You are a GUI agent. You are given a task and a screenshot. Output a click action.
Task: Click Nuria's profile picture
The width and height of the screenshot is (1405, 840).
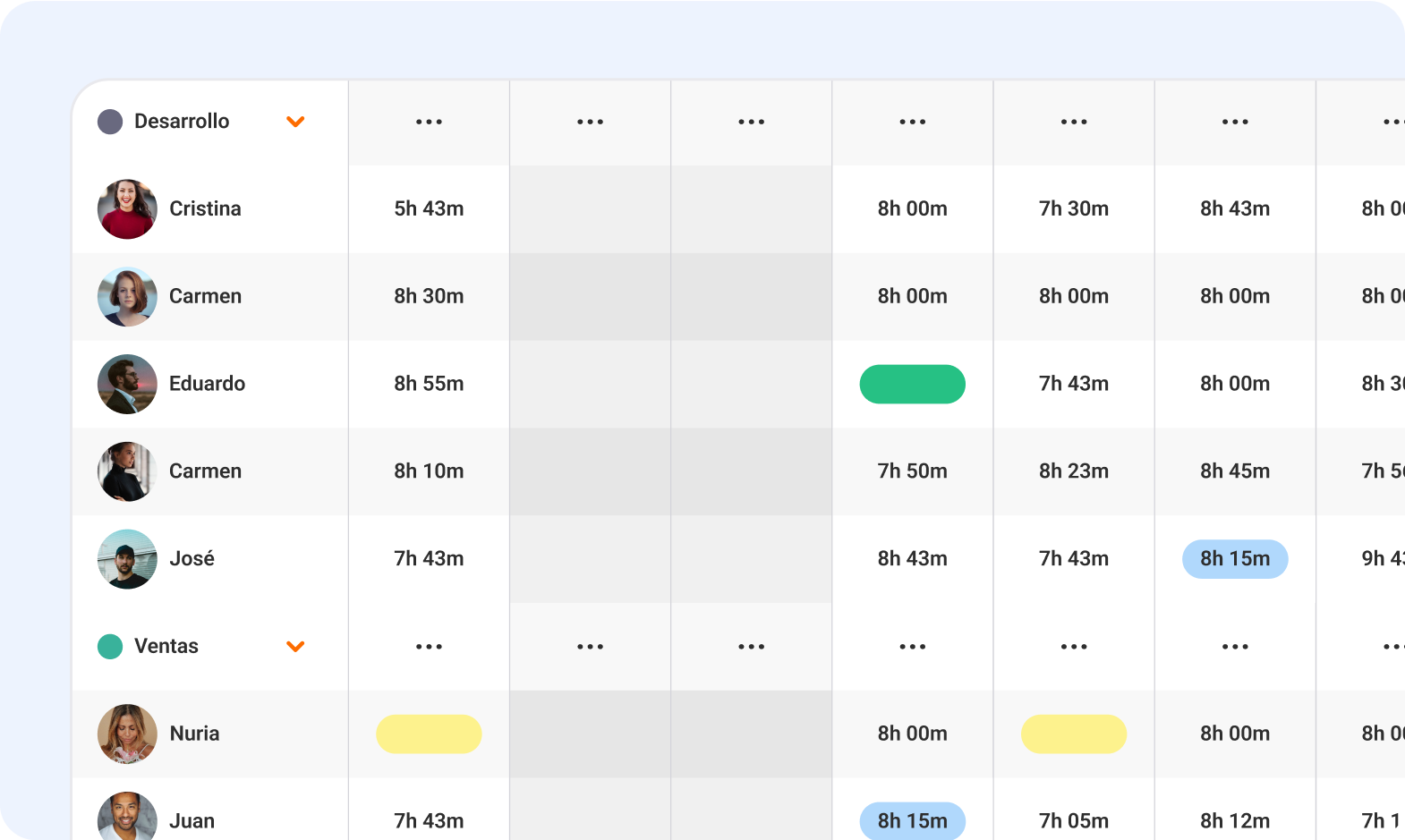127,734
